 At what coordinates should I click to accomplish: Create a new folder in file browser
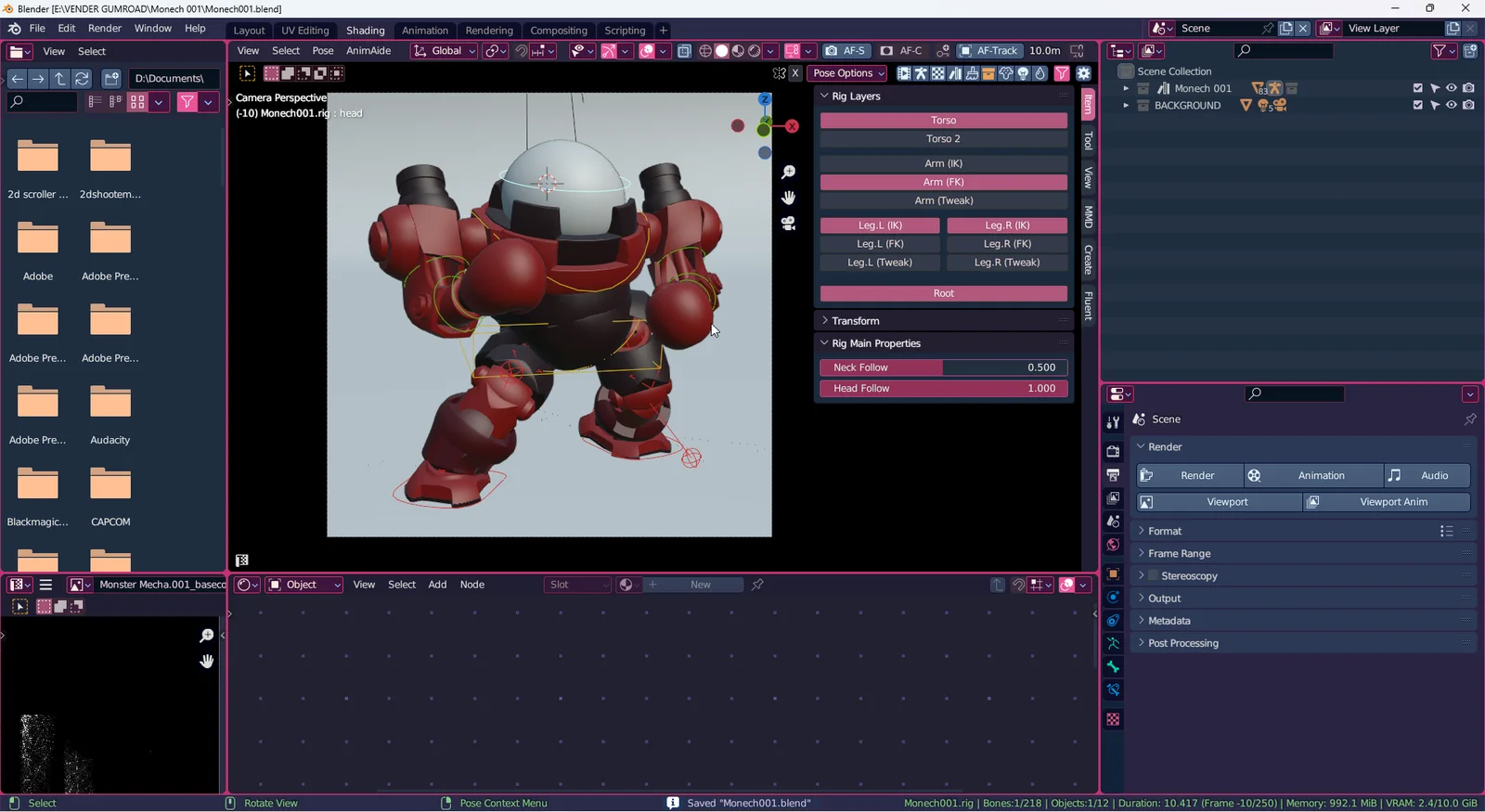[x=111, y=78]
